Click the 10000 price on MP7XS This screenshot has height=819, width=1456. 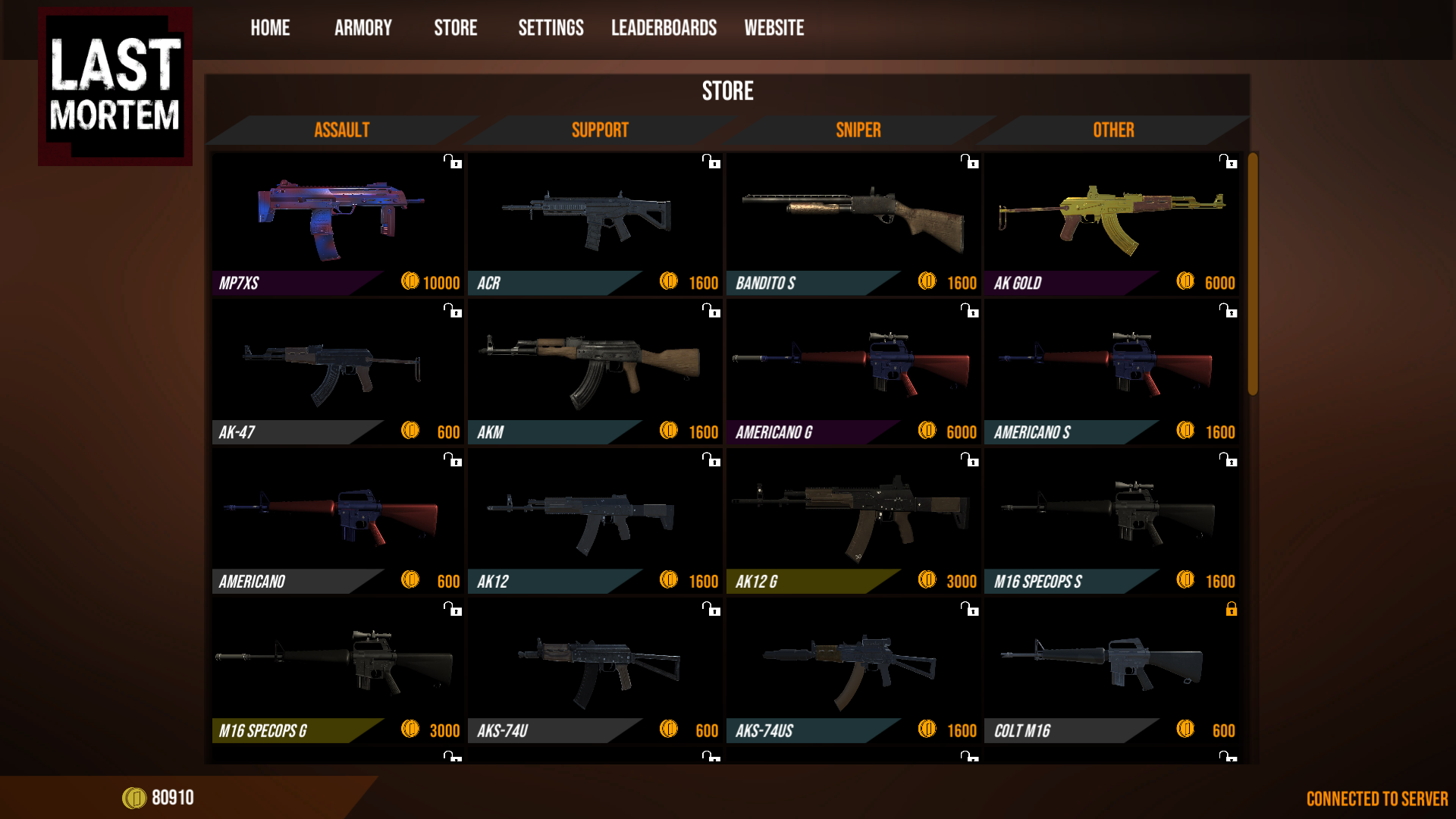[441, 283]
